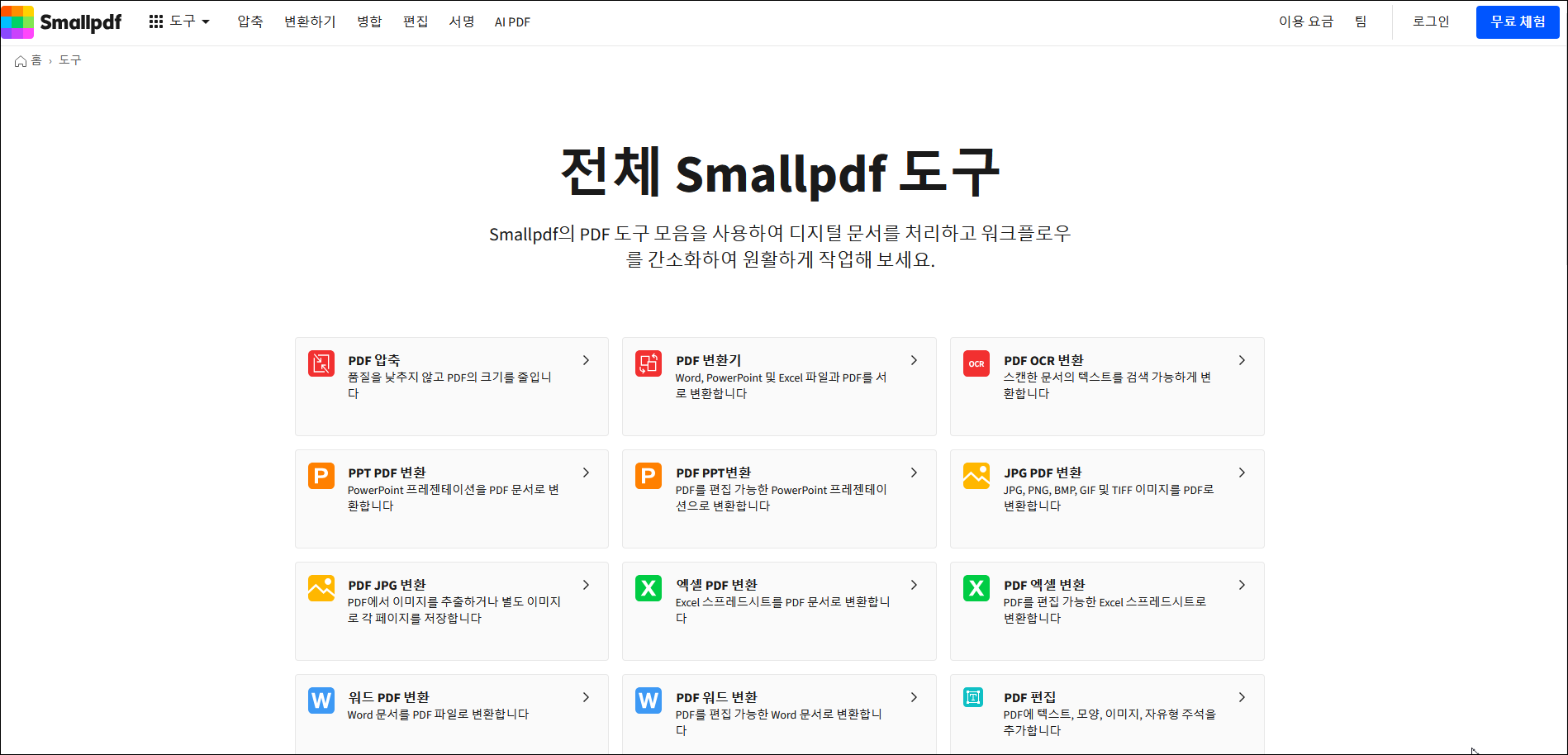Click the PDF 압축 red icon
1568x755 pixels.
point(321,363)
